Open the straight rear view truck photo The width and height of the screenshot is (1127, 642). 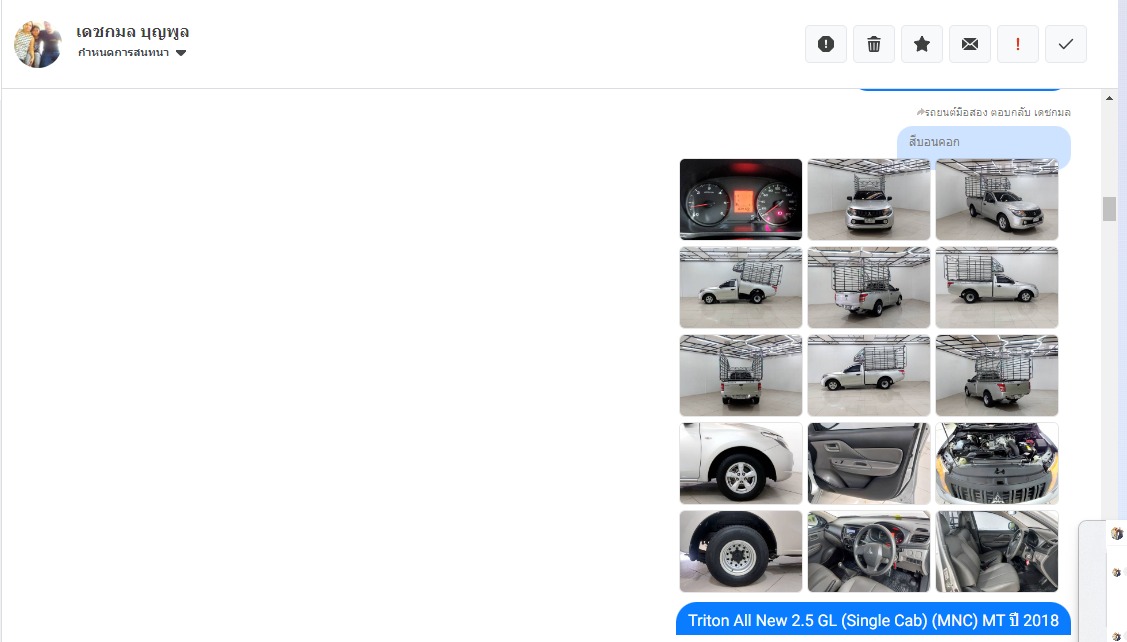pos(741,375)
